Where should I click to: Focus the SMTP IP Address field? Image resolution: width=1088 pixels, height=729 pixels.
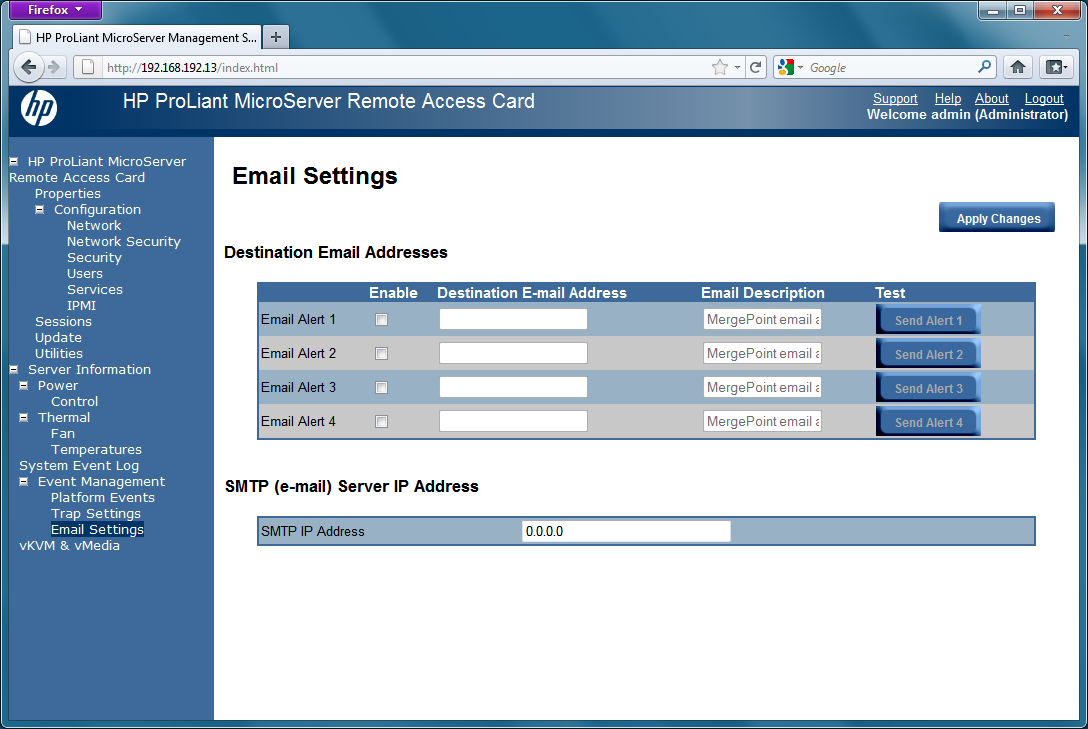point(626,531)
